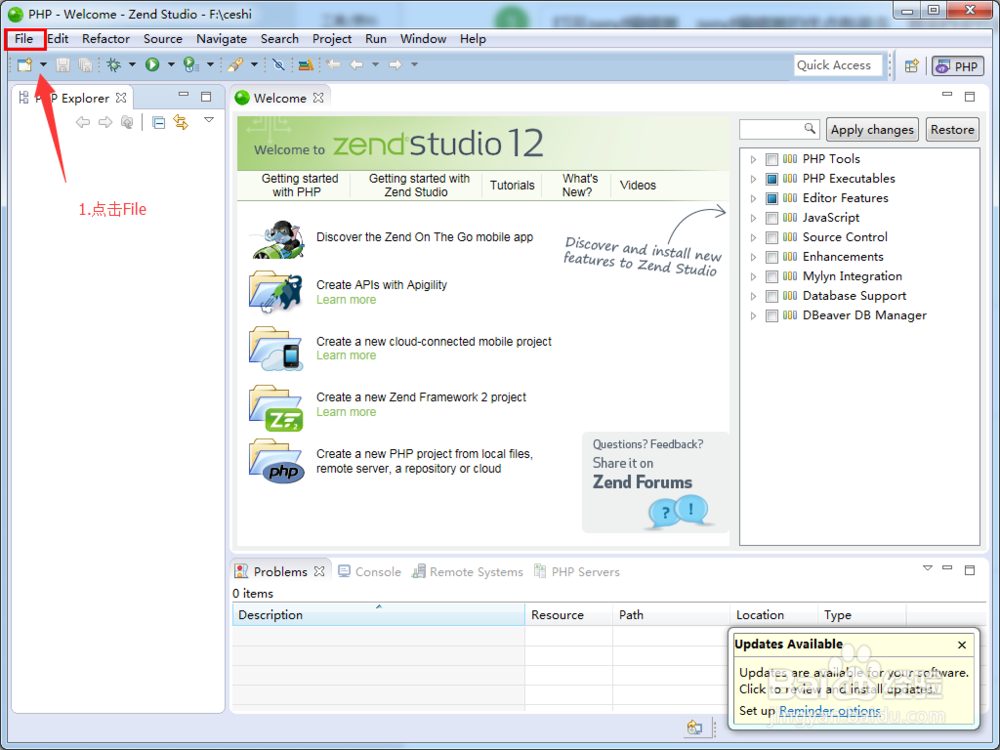Click the Save icon in toolbar
Image resolution: width=1000 pixels, height=750 pixels.
(62, 64)
